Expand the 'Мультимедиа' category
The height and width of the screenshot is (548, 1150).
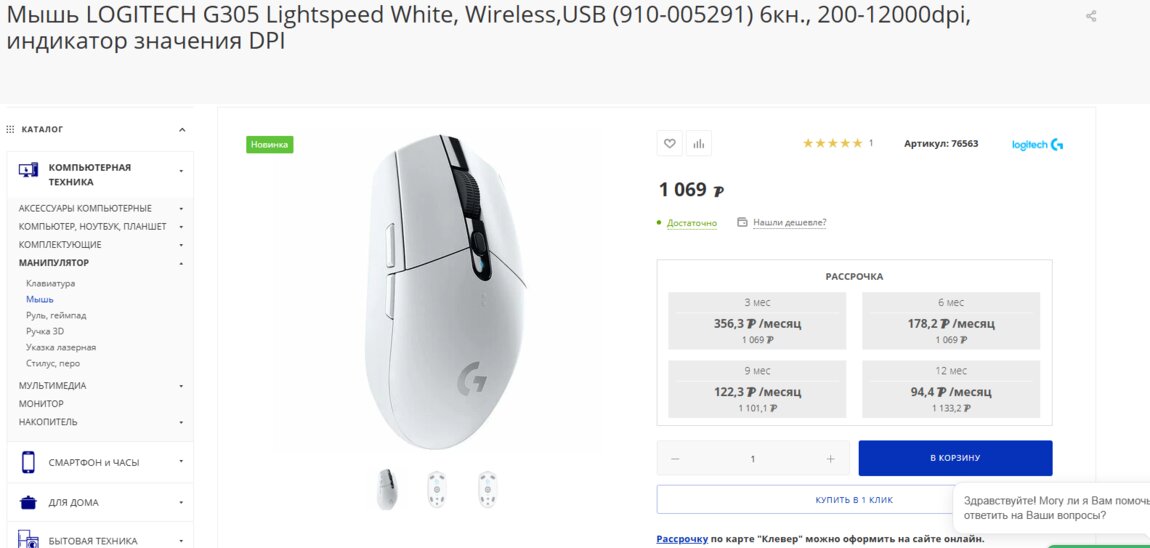pyautogui.click(x=181, y=386)
